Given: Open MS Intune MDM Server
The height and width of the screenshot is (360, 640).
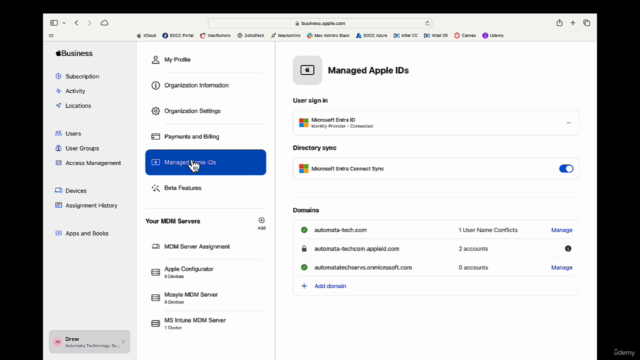Looking at the screenshot, I should pyautogui.click(x=206, y=324).
